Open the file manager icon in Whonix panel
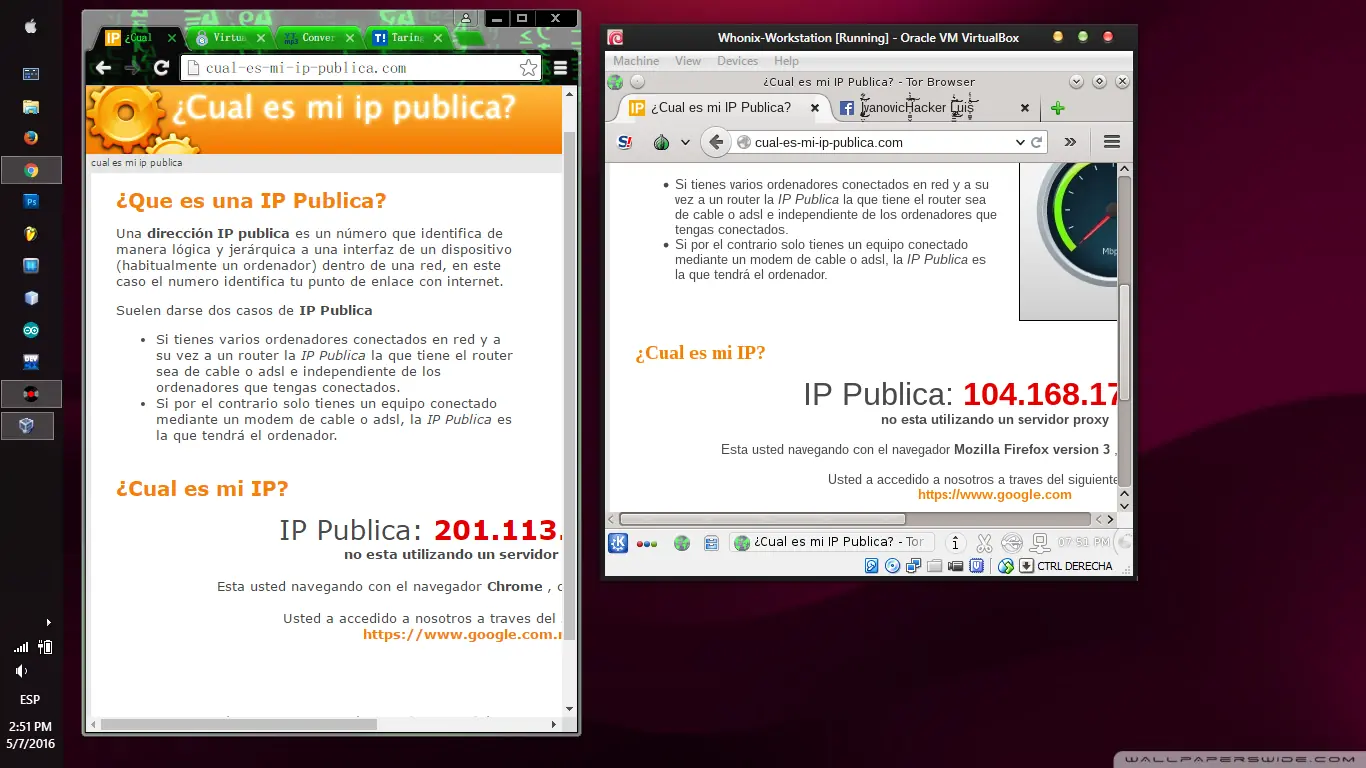This screenshot has height=768, width=1366. 711,543
